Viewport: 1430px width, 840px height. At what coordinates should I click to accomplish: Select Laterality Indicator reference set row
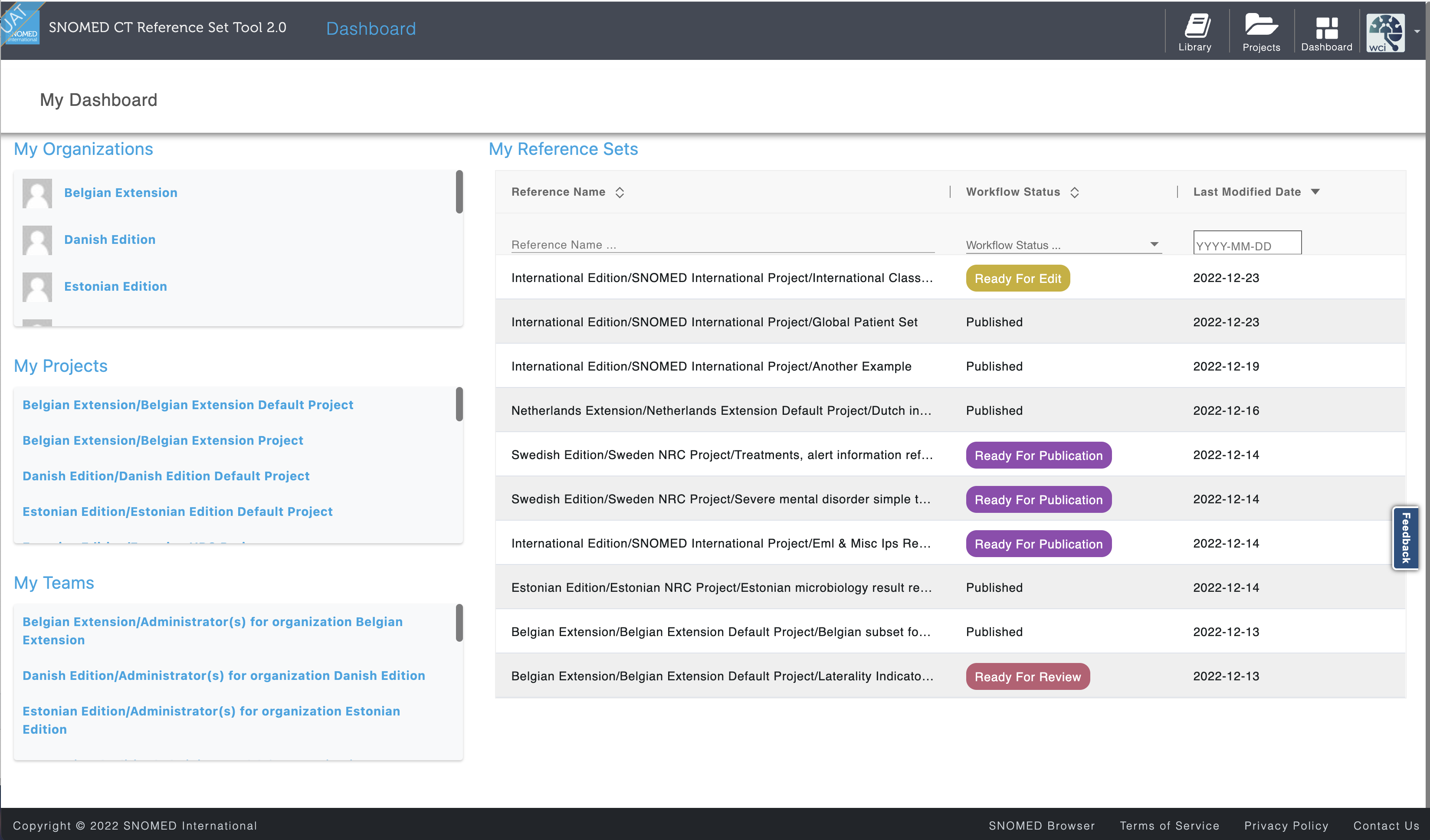(x=951, y=676)
